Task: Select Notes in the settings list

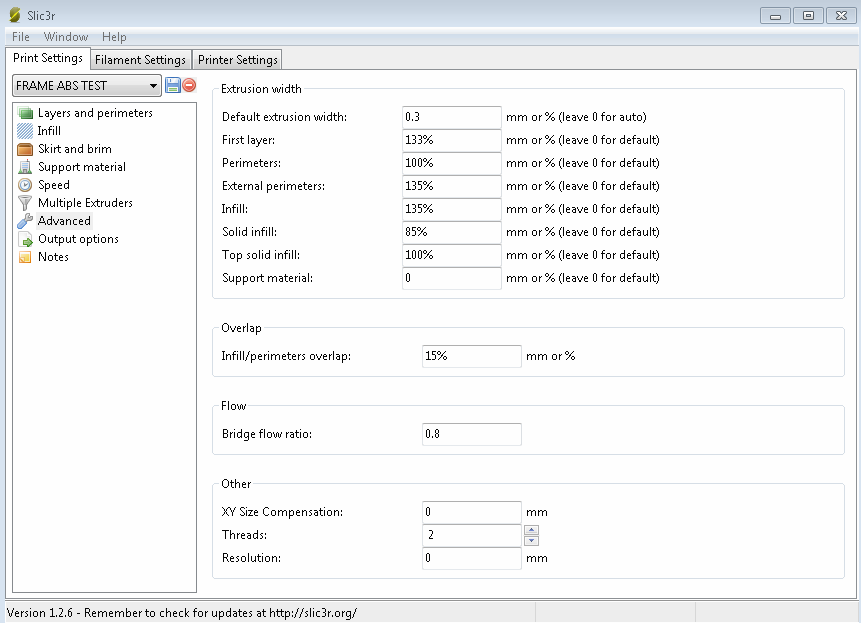Action: pyautogui.click(x=53, y=257)
